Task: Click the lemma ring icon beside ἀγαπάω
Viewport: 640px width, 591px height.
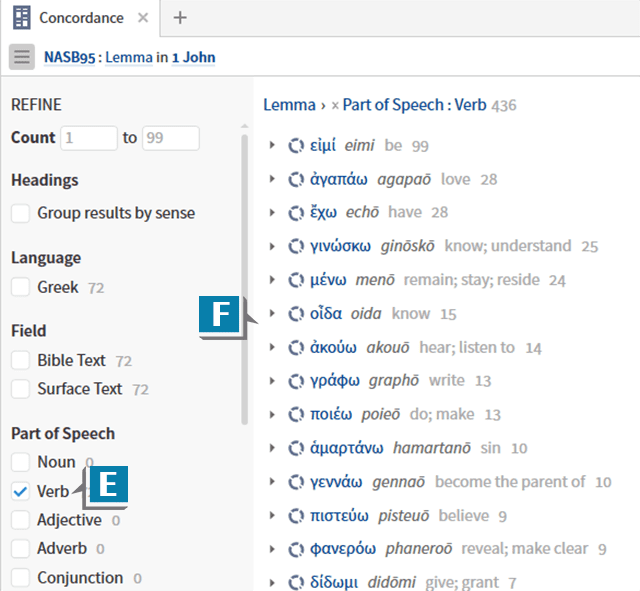Action: [295, 180]
